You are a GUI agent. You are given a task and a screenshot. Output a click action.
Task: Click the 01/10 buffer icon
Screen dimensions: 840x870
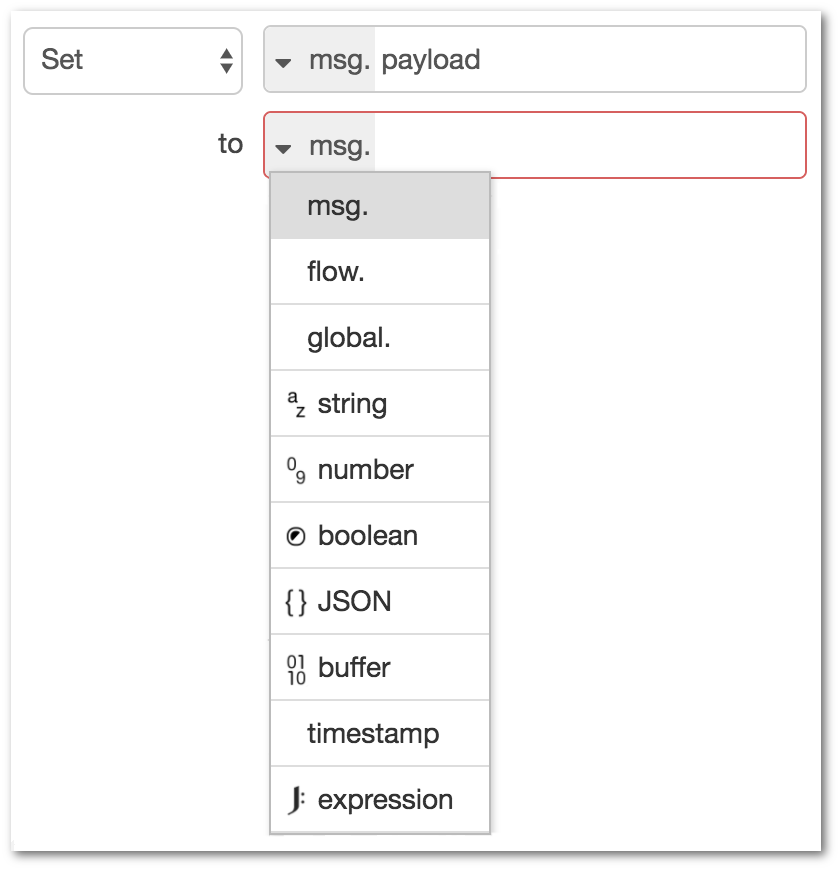296,669
